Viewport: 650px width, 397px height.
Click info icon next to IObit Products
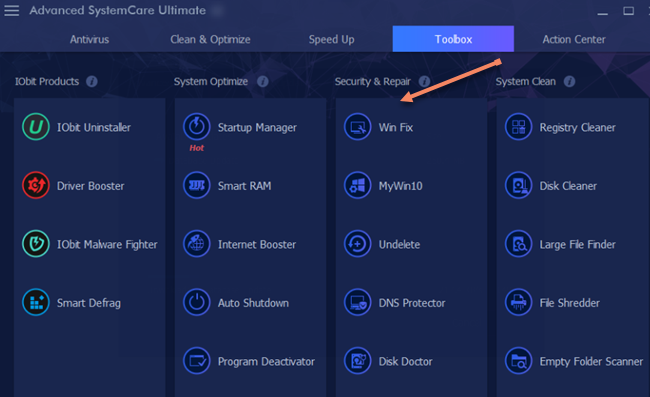coord(92,81)
